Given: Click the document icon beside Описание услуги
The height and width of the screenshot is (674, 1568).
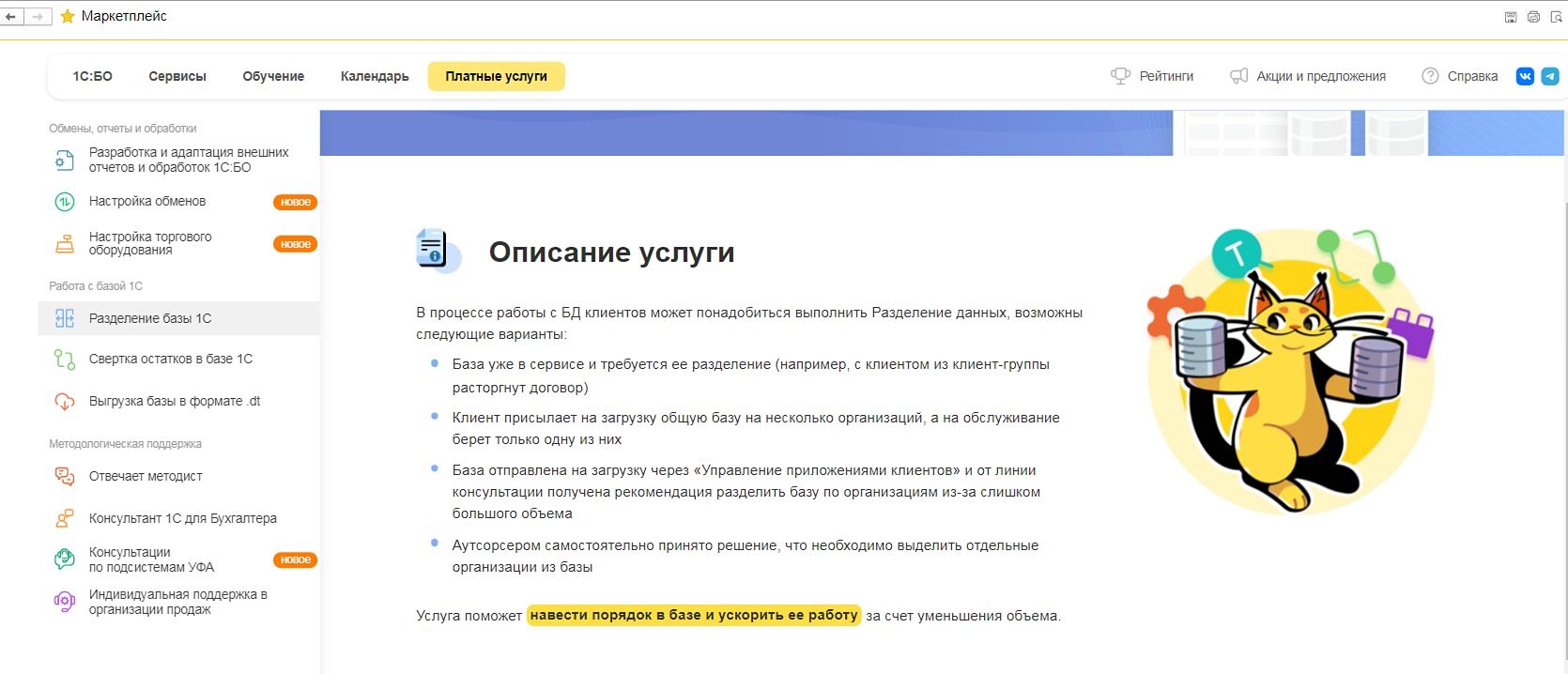Looking at the screenshot, I should pos(438,251).
